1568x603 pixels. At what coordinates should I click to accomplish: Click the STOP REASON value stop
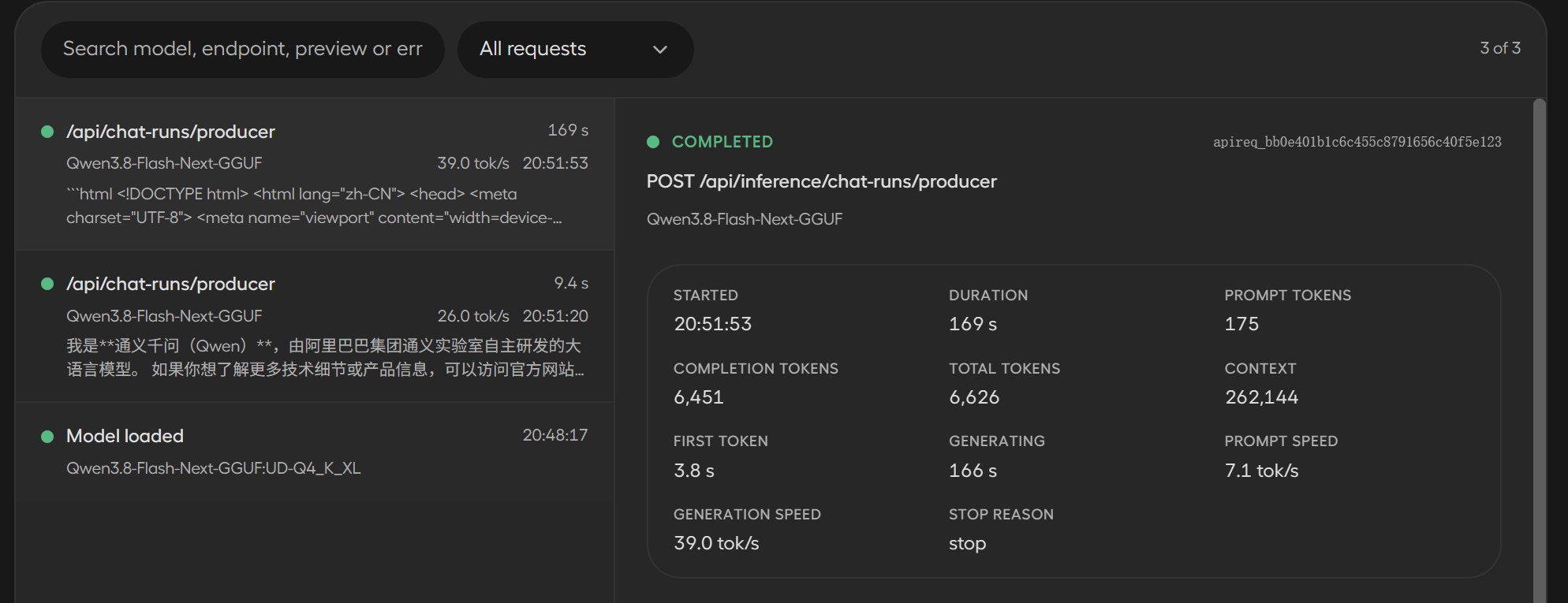967,544
